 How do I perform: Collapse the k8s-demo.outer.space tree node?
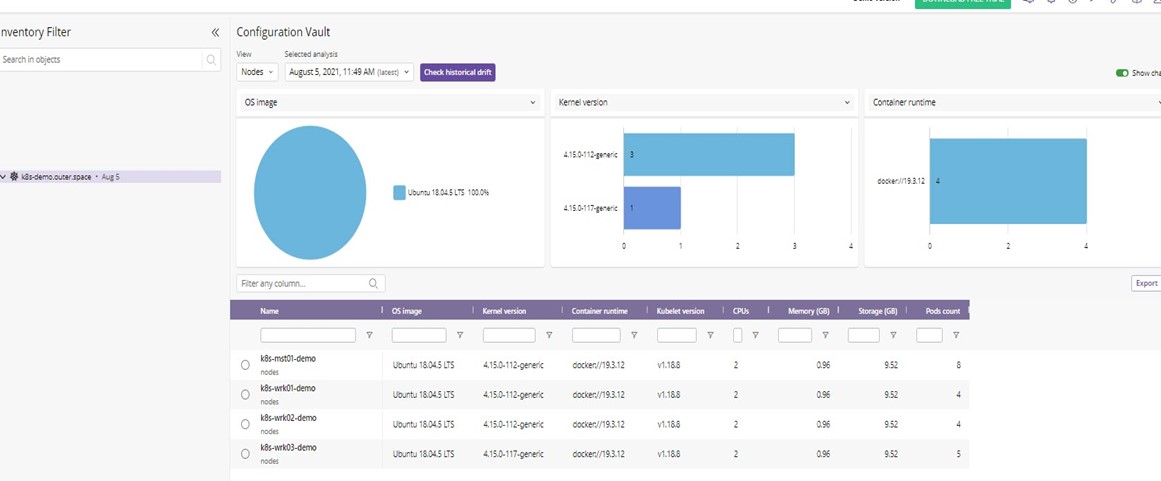coord(4,177)
